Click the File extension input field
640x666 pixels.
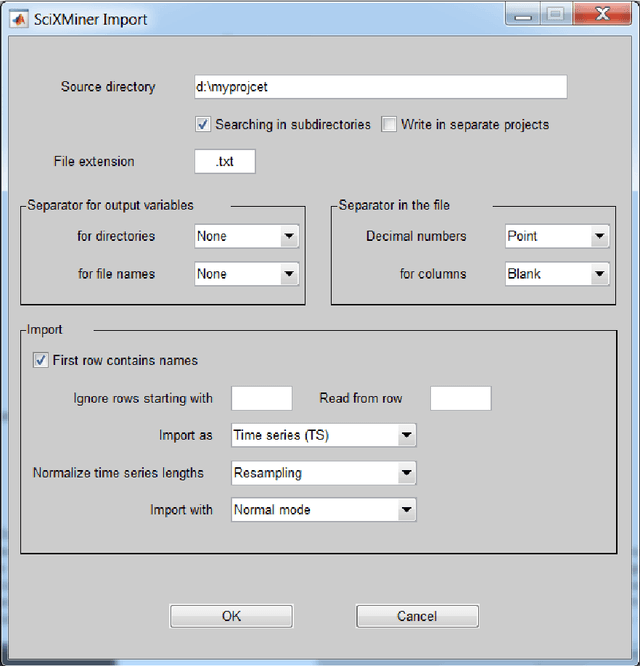click(x=225, y=161)
